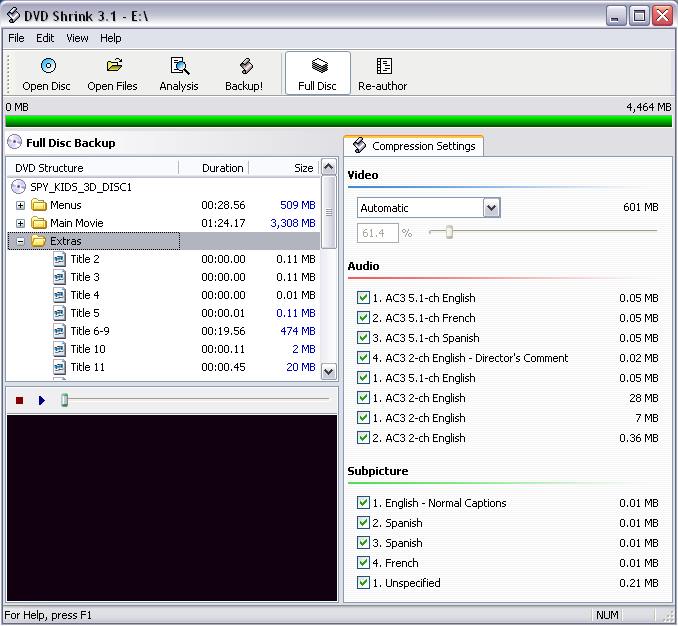Viewport: 678px width, 626px height.
Task: Start Backup! from the toolbar
Action: point(244,73)
